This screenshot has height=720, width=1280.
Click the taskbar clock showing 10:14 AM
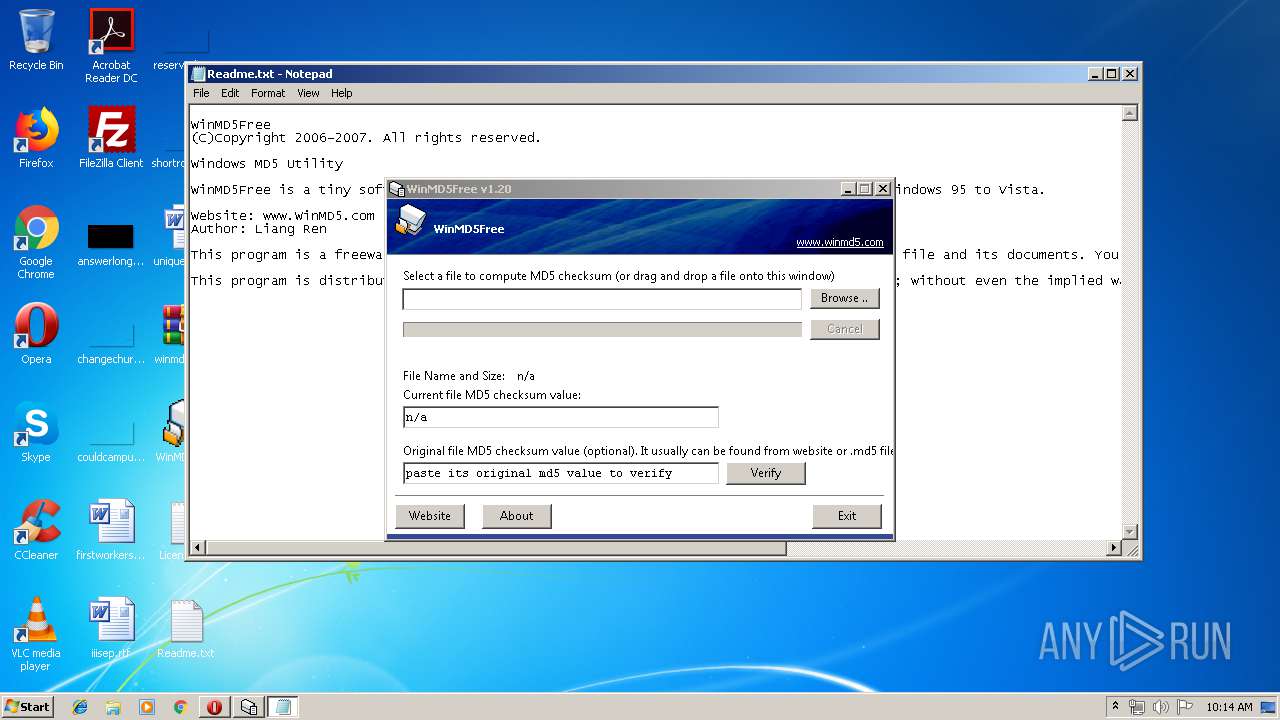click(1229, 707)
